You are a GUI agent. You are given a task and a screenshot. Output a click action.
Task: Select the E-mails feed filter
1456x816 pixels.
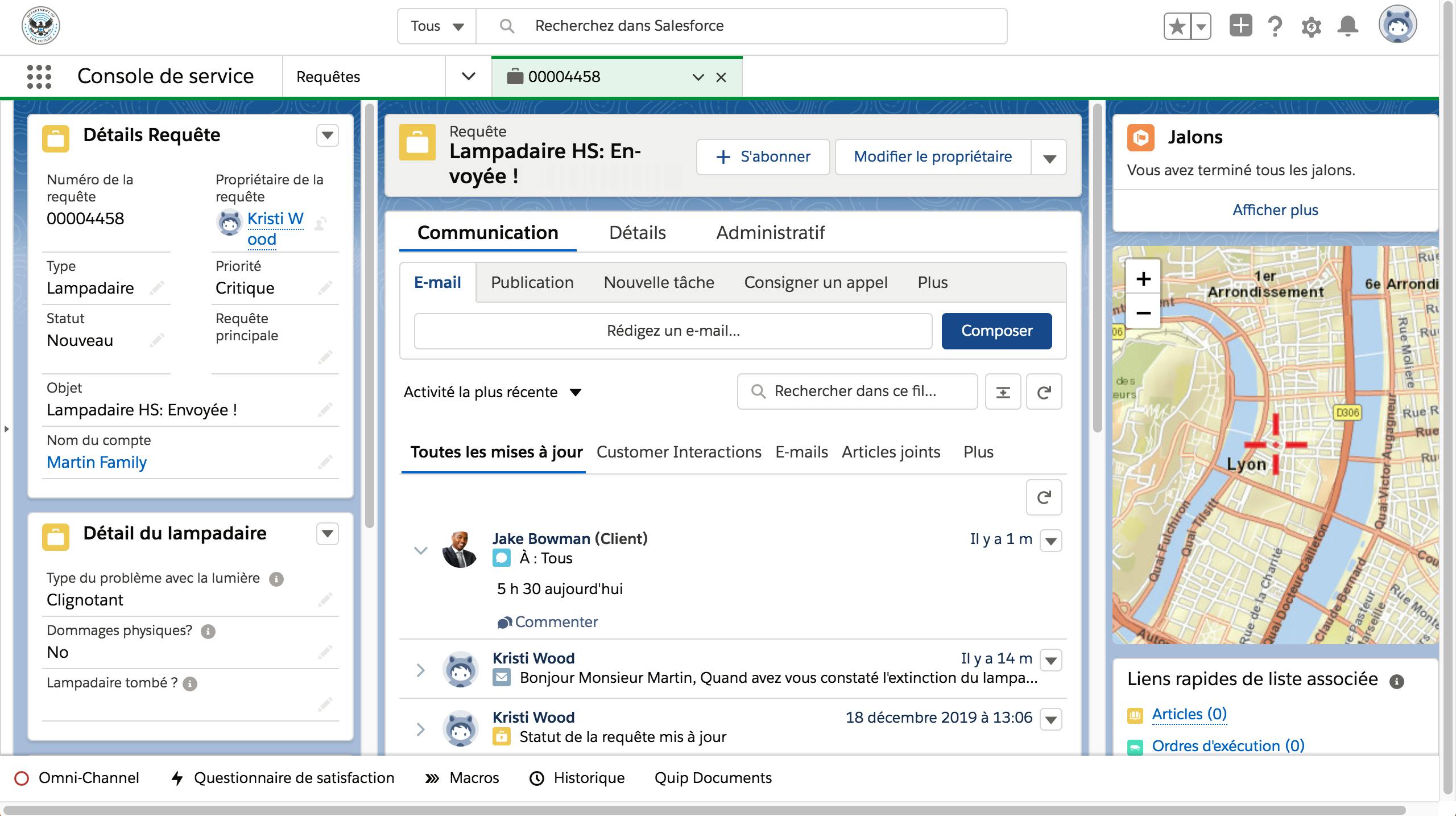(801, 452)
